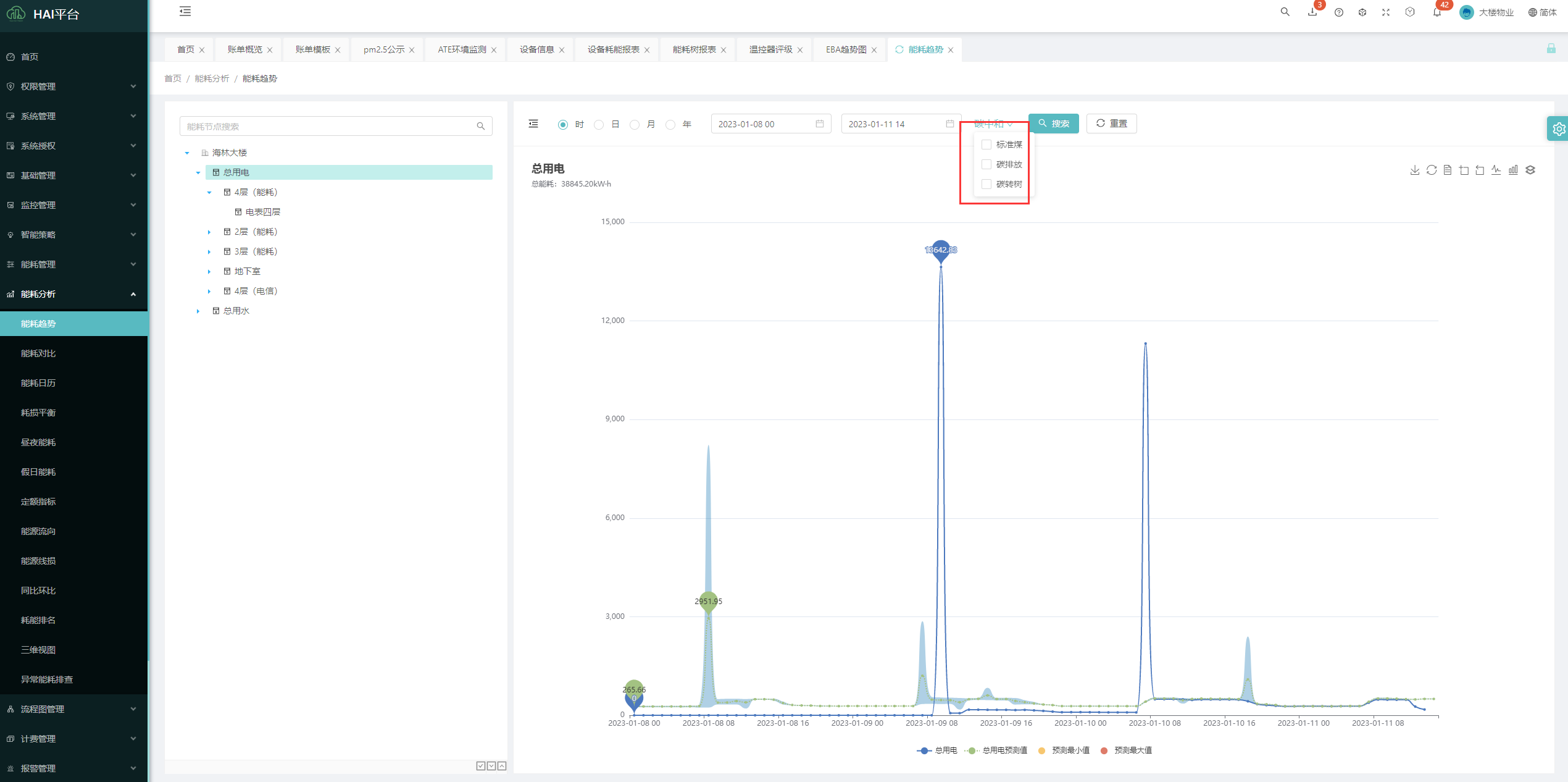Toggle 总用电 series in chart legend
Image resolution: width=1568 pixels, height=782 pixels.
937,750
